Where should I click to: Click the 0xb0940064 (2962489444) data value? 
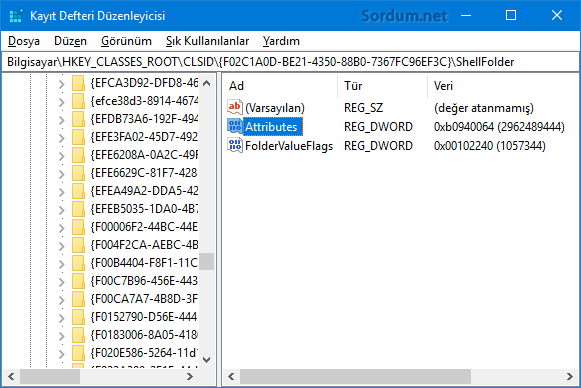pos(499,127)
